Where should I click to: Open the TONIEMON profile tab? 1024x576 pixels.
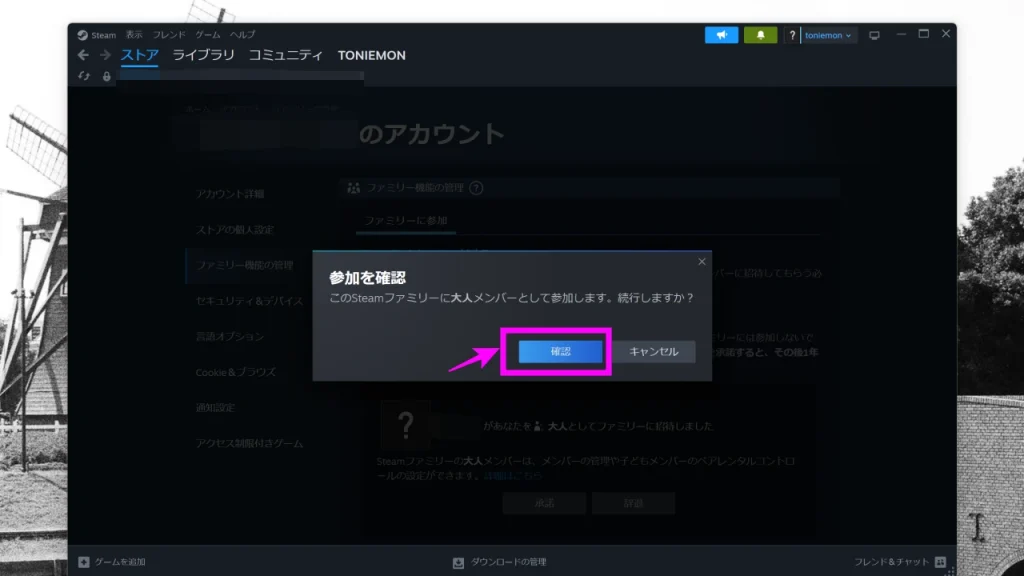(372, 56)
